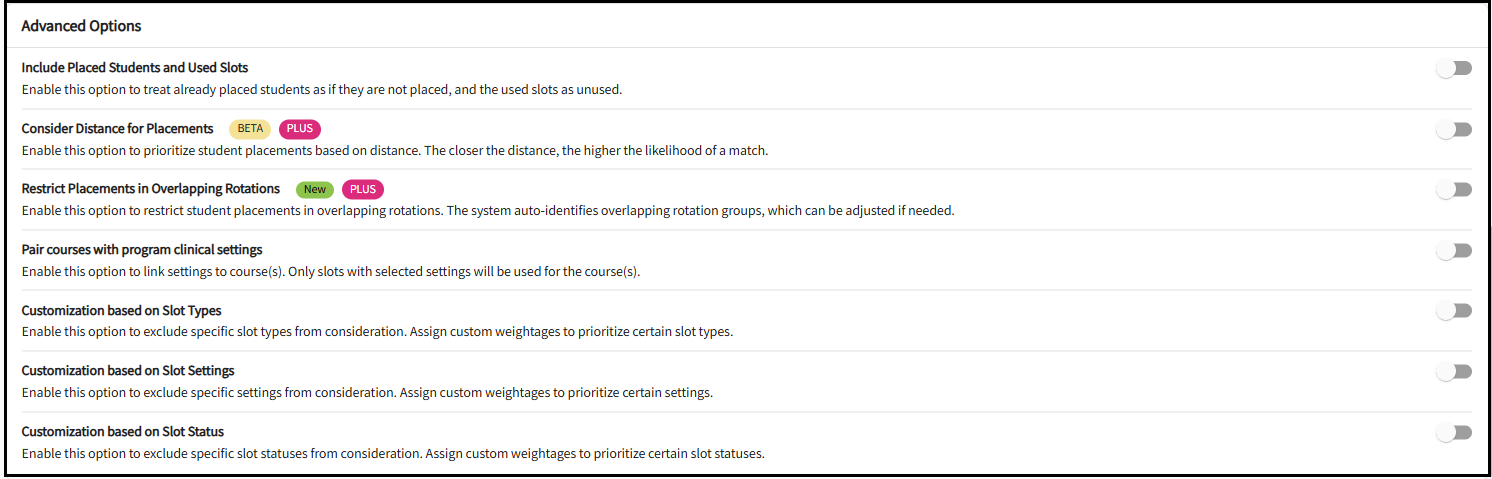Enable Include Placed Students and Used Slots toggle

1454,68
